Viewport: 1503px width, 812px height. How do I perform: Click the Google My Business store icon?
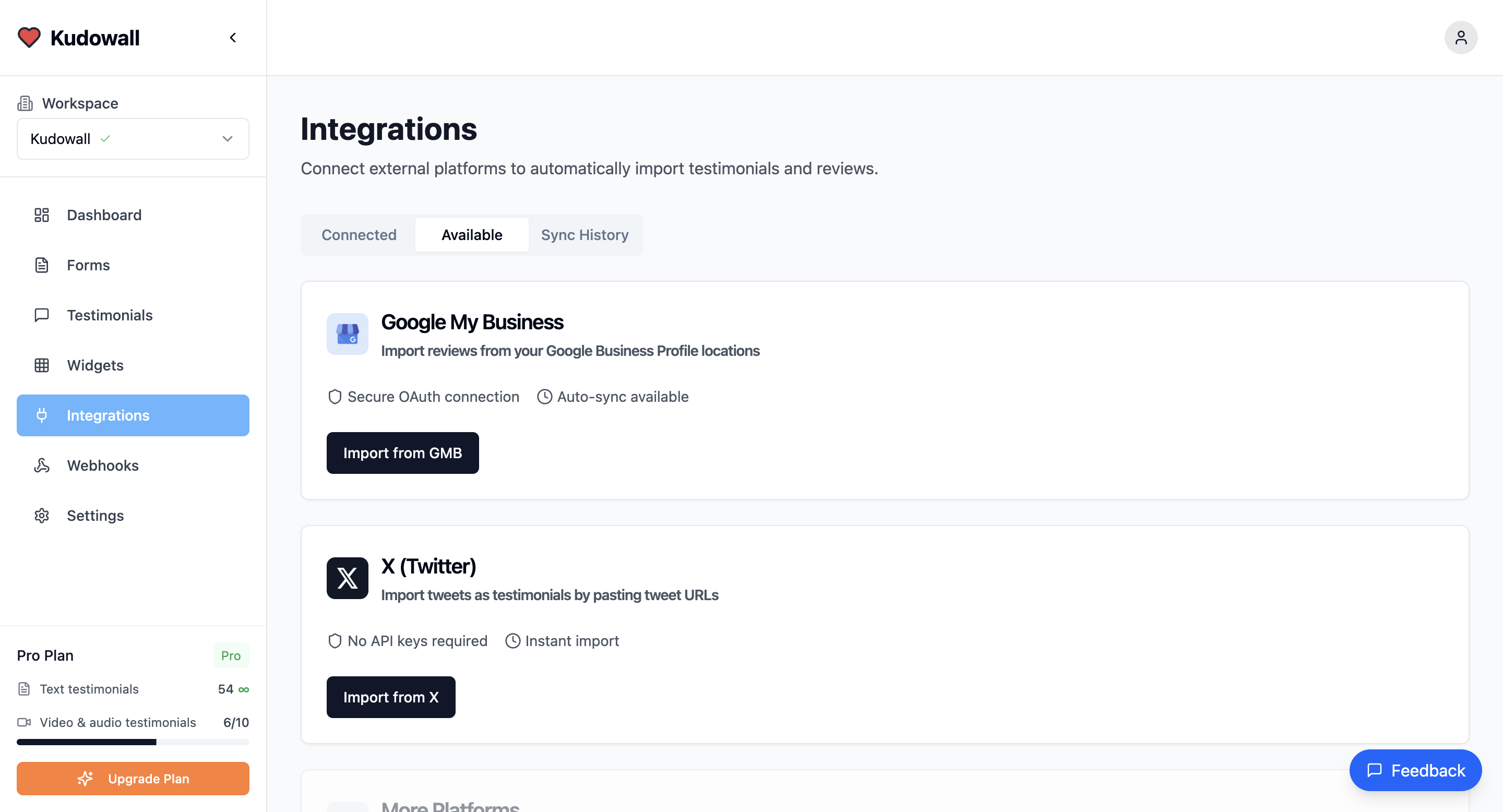tap(347, 335)
